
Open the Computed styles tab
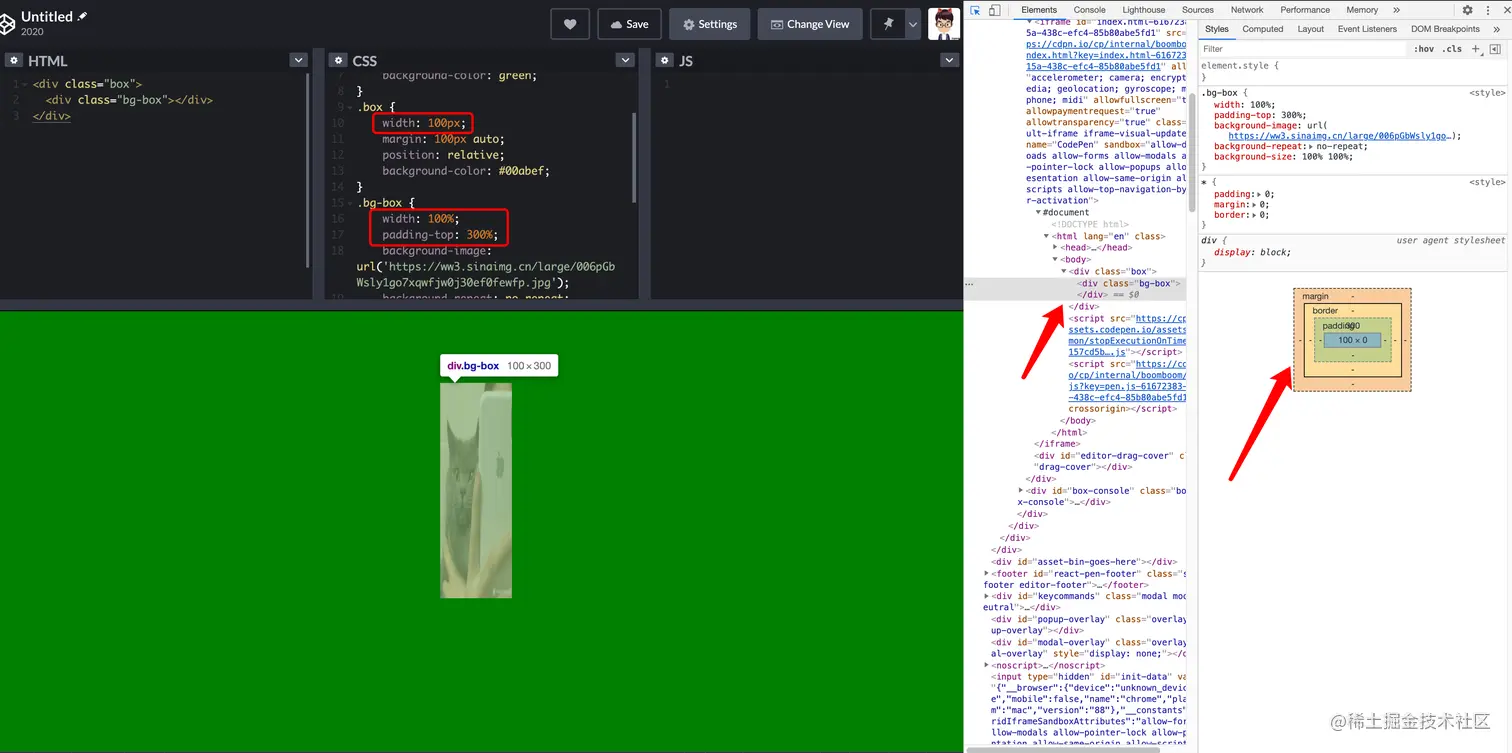pos(1263,29)
